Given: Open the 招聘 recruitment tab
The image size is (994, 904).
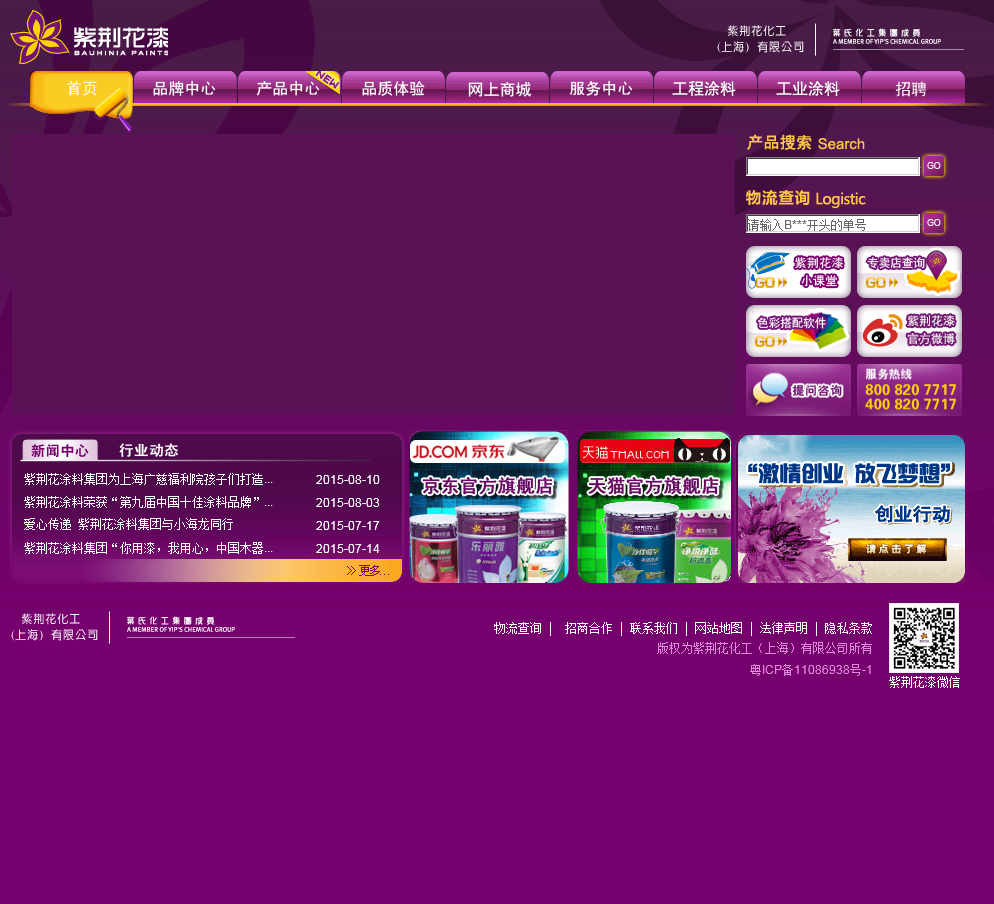Looking at the screenshot, I should tap(912, 88).
